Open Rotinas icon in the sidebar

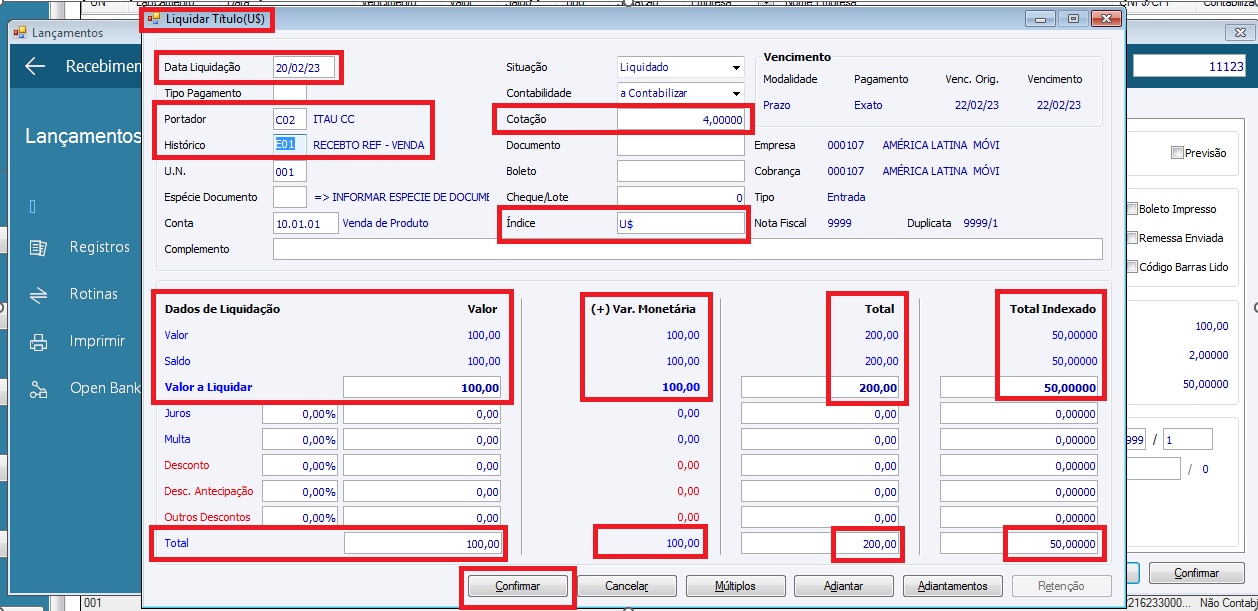point(38,294)
